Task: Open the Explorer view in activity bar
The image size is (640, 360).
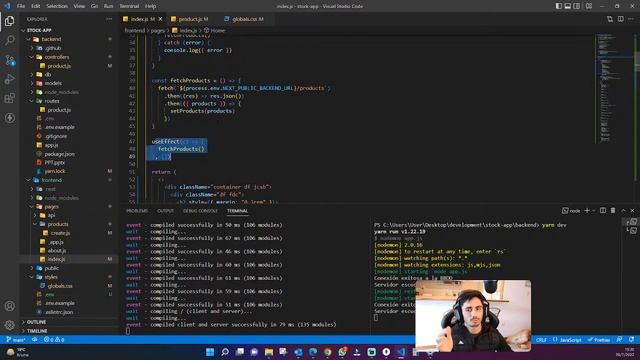Action: pos(9,21)
